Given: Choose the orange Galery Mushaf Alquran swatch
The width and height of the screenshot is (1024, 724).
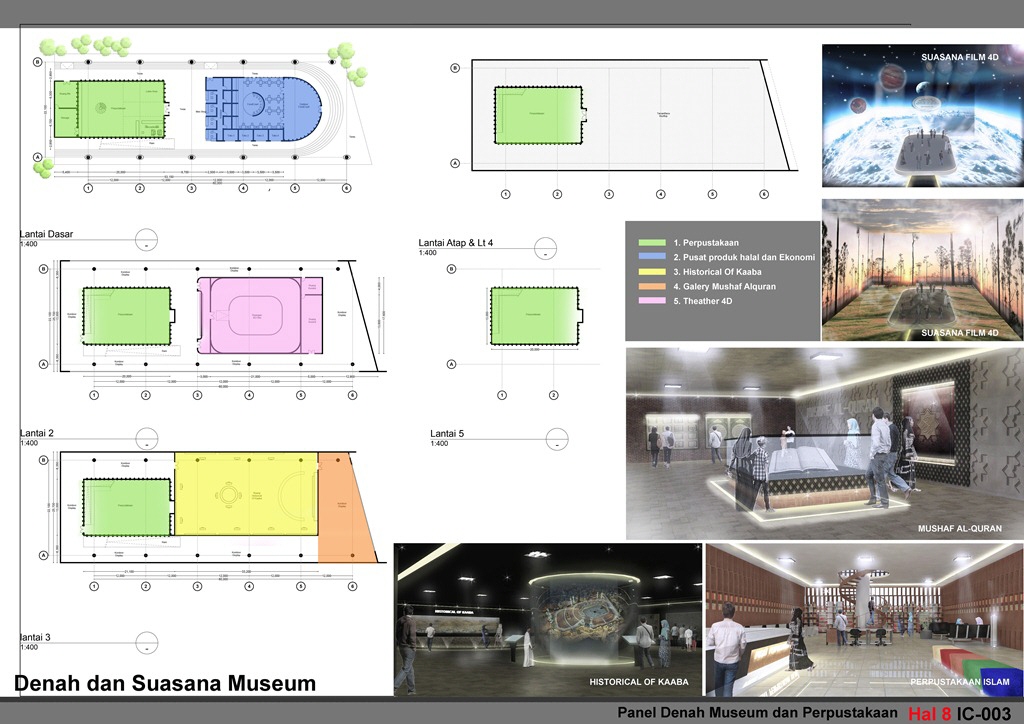Looking at the screenshot, I should pos(652,287).
